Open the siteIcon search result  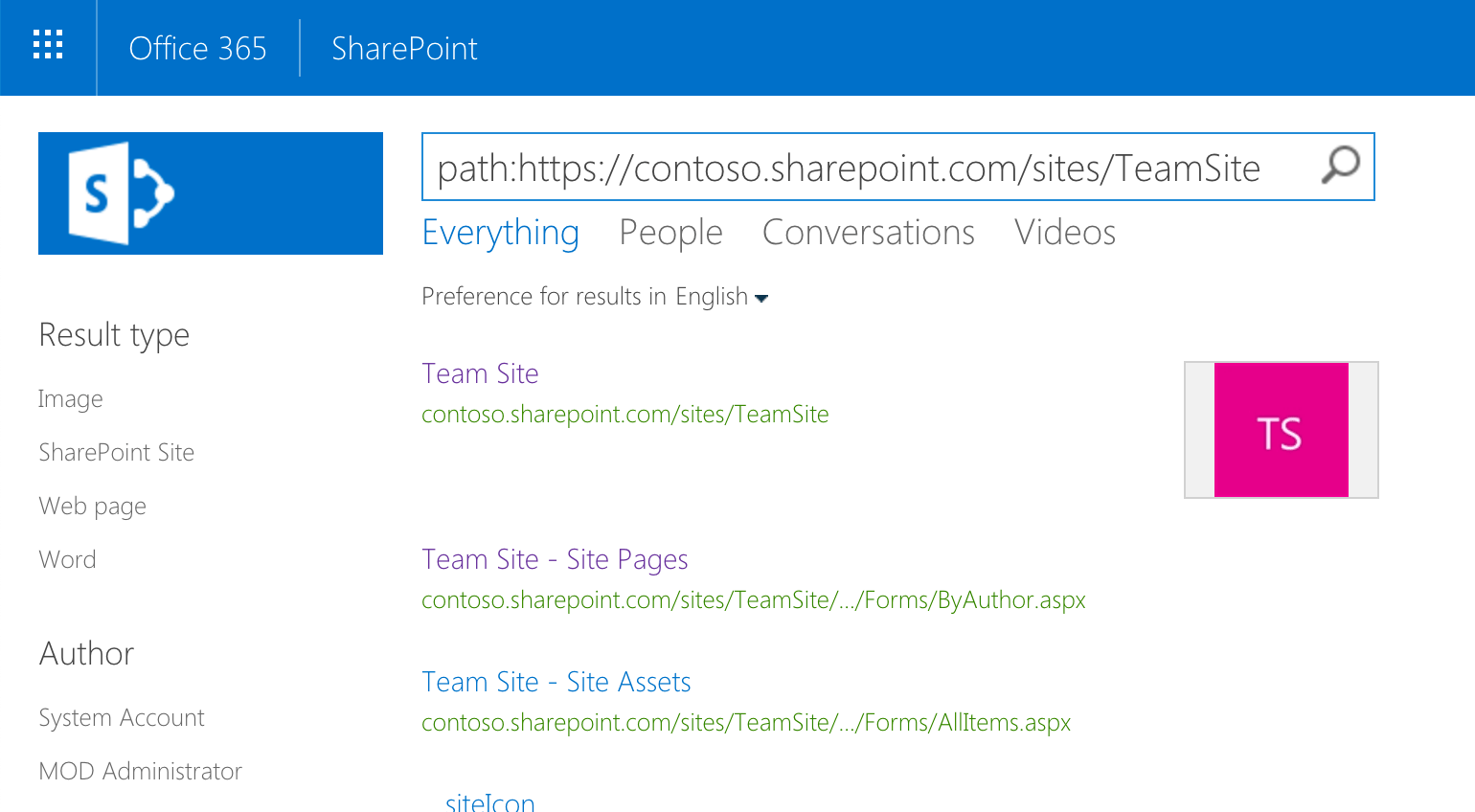[x=490, y=801]
